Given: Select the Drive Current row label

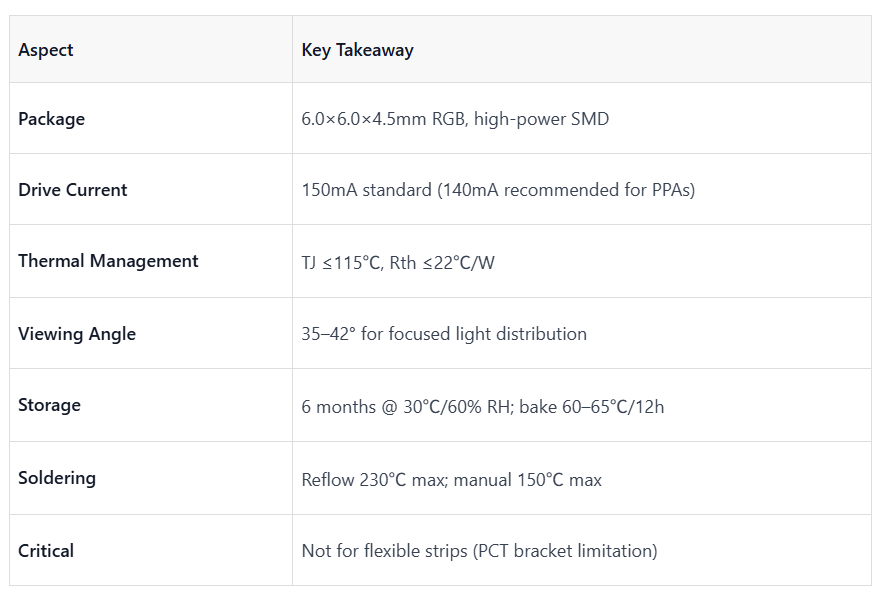Looking at the screenshot, I should [x=73, y=190].
